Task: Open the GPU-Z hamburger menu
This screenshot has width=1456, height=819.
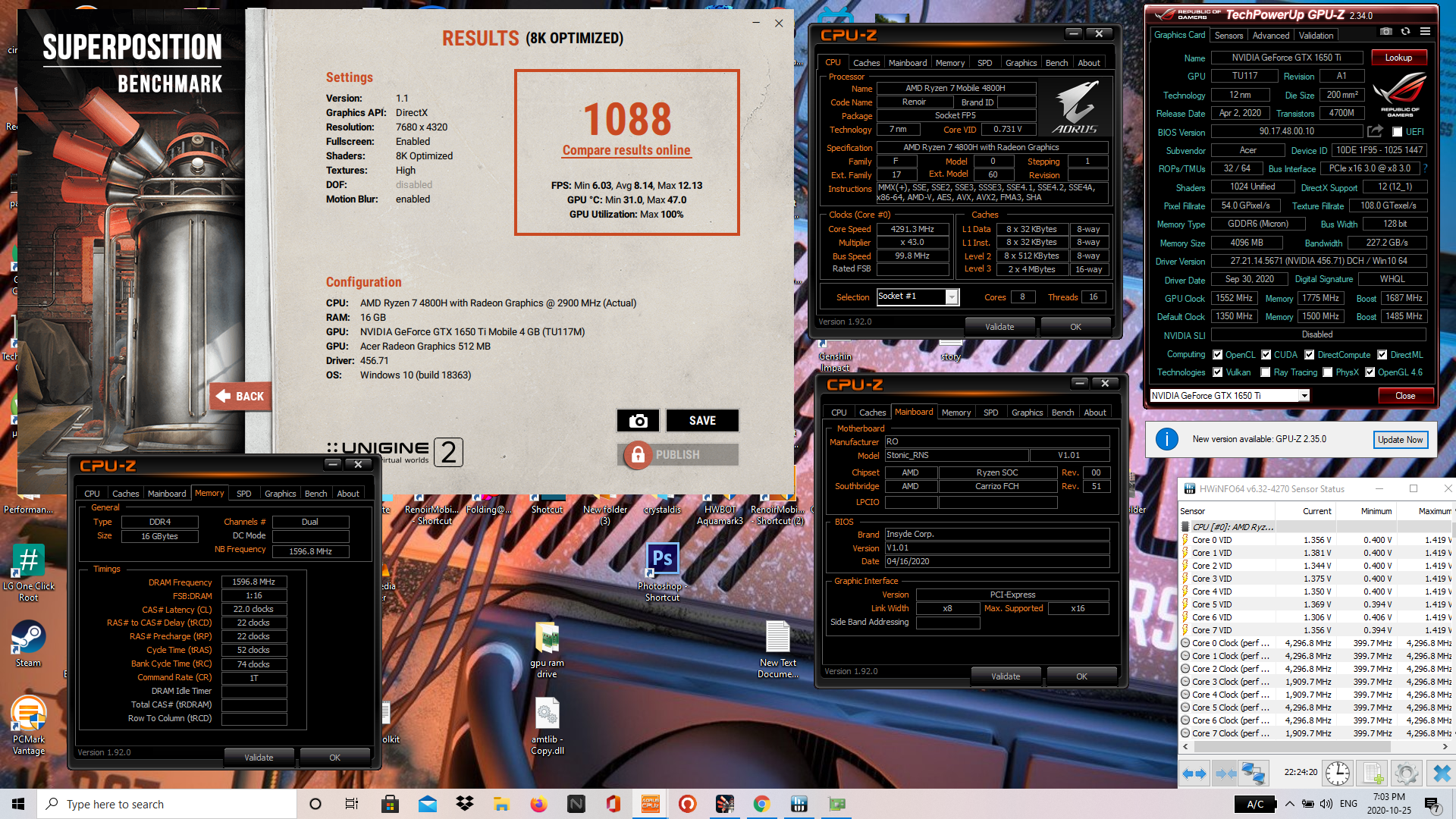Action: coord(1425,32)
